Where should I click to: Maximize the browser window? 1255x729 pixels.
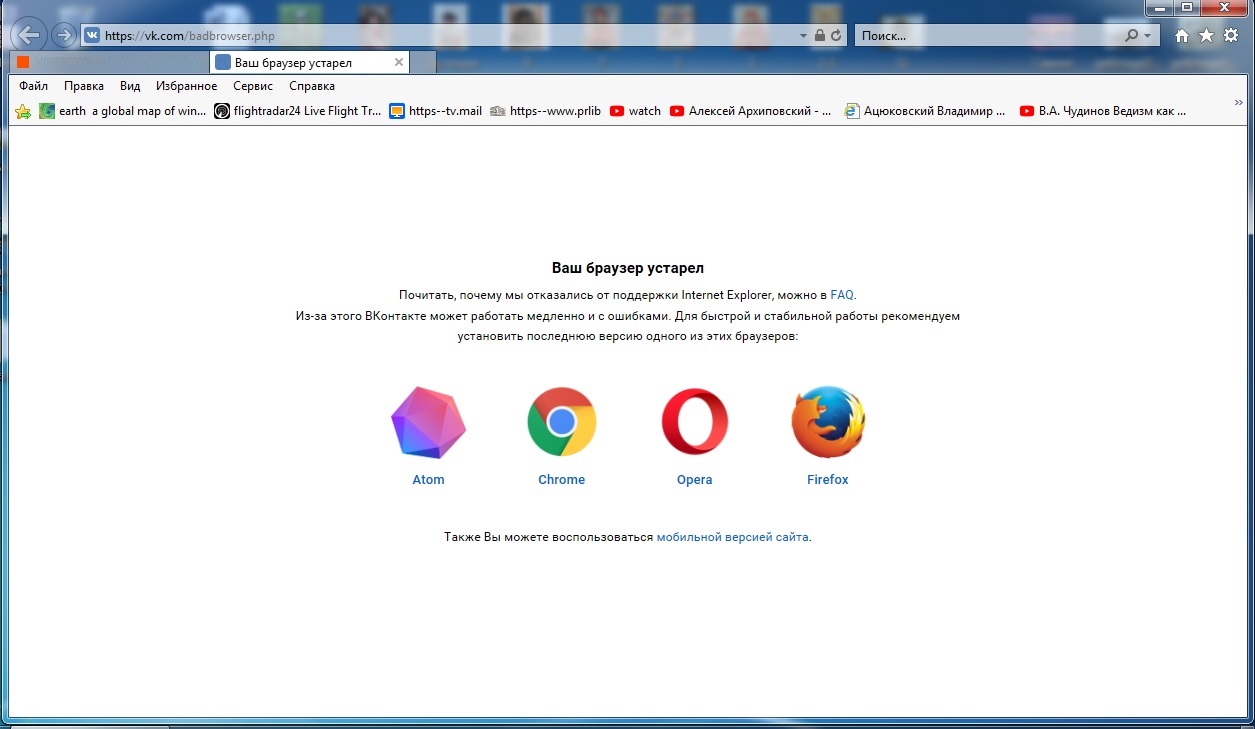point(1187,7)
